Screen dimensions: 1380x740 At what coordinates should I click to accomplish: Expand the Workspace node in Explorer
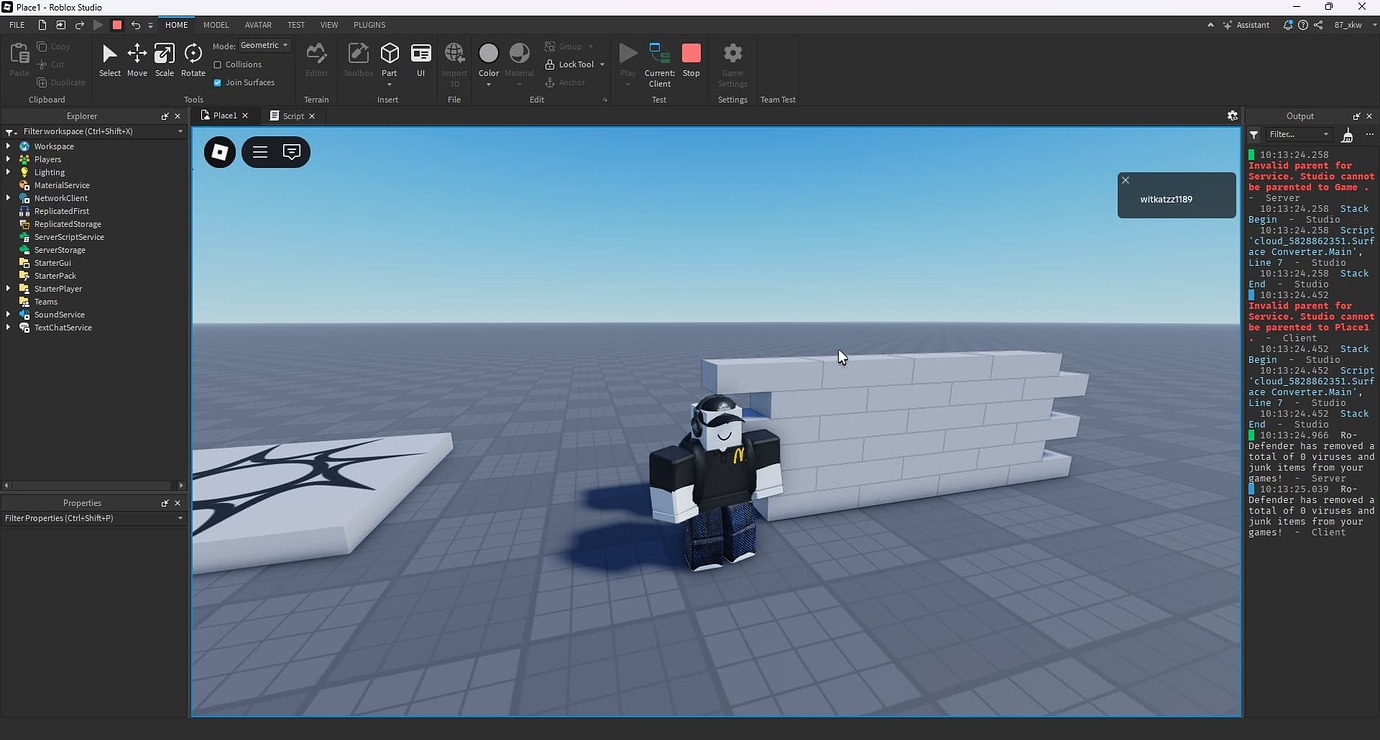[9, 145]
